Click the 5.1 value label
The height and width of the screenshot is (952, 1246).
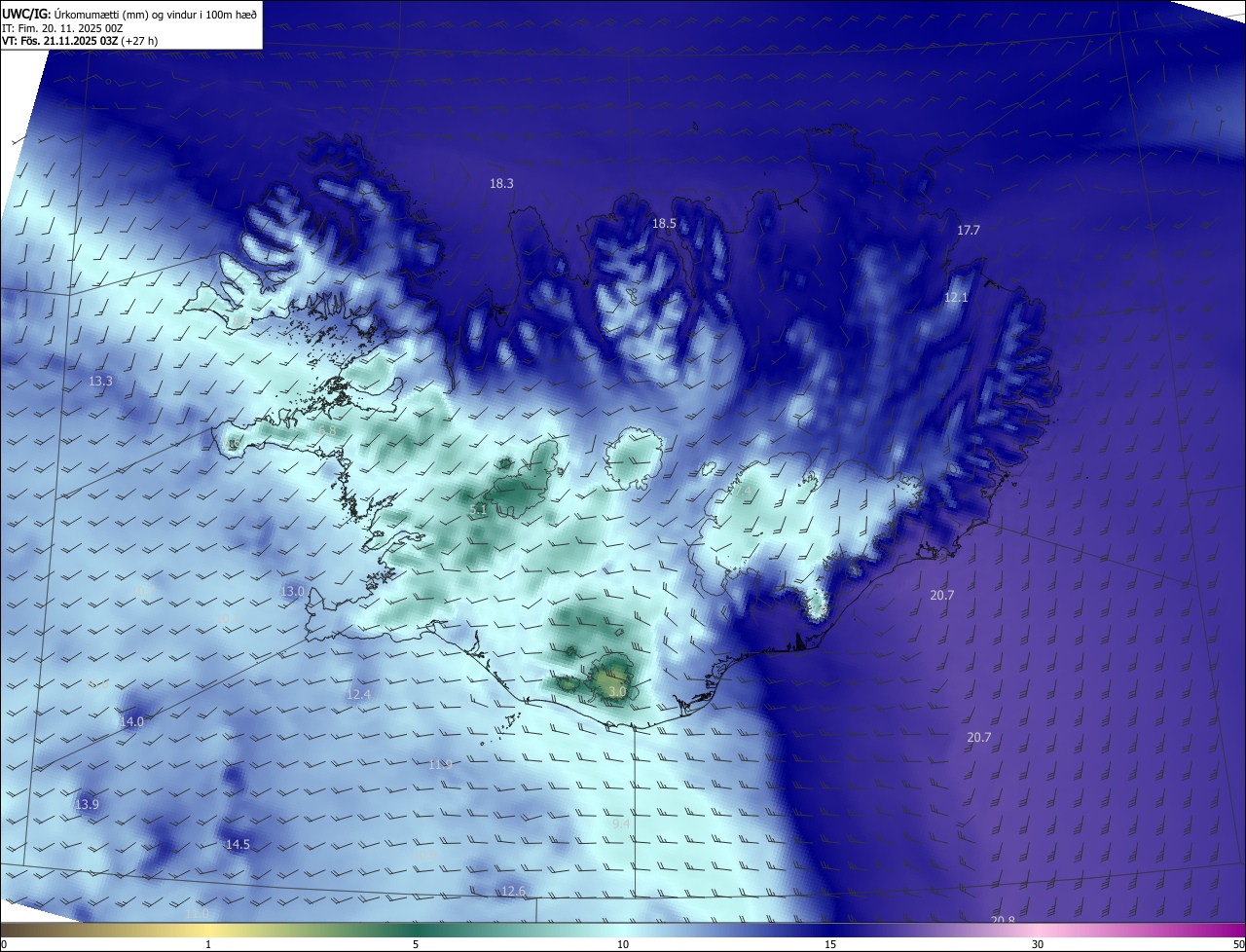coord(478,509)
